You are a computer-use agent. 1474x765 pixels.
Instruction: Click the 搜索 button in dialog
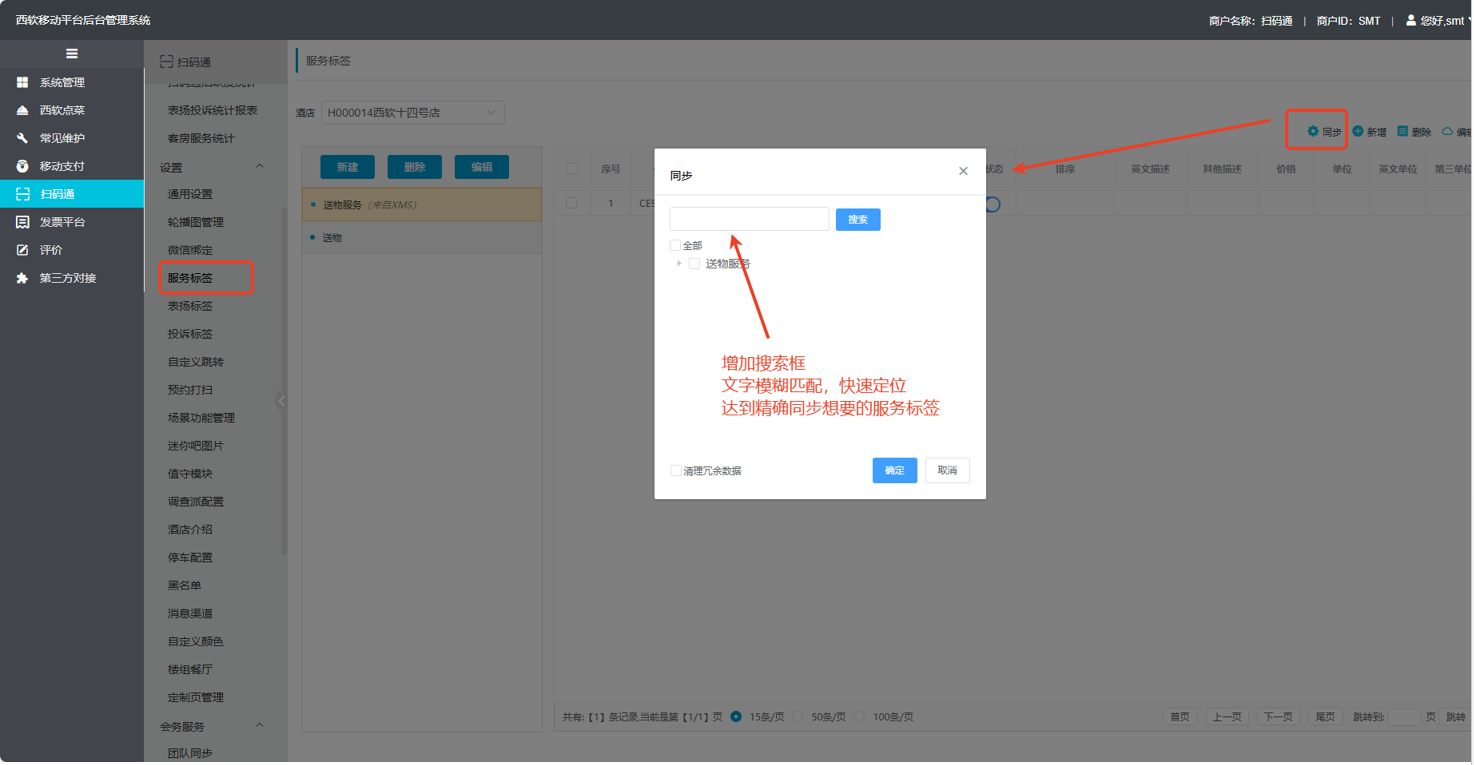tap(857, 219)
